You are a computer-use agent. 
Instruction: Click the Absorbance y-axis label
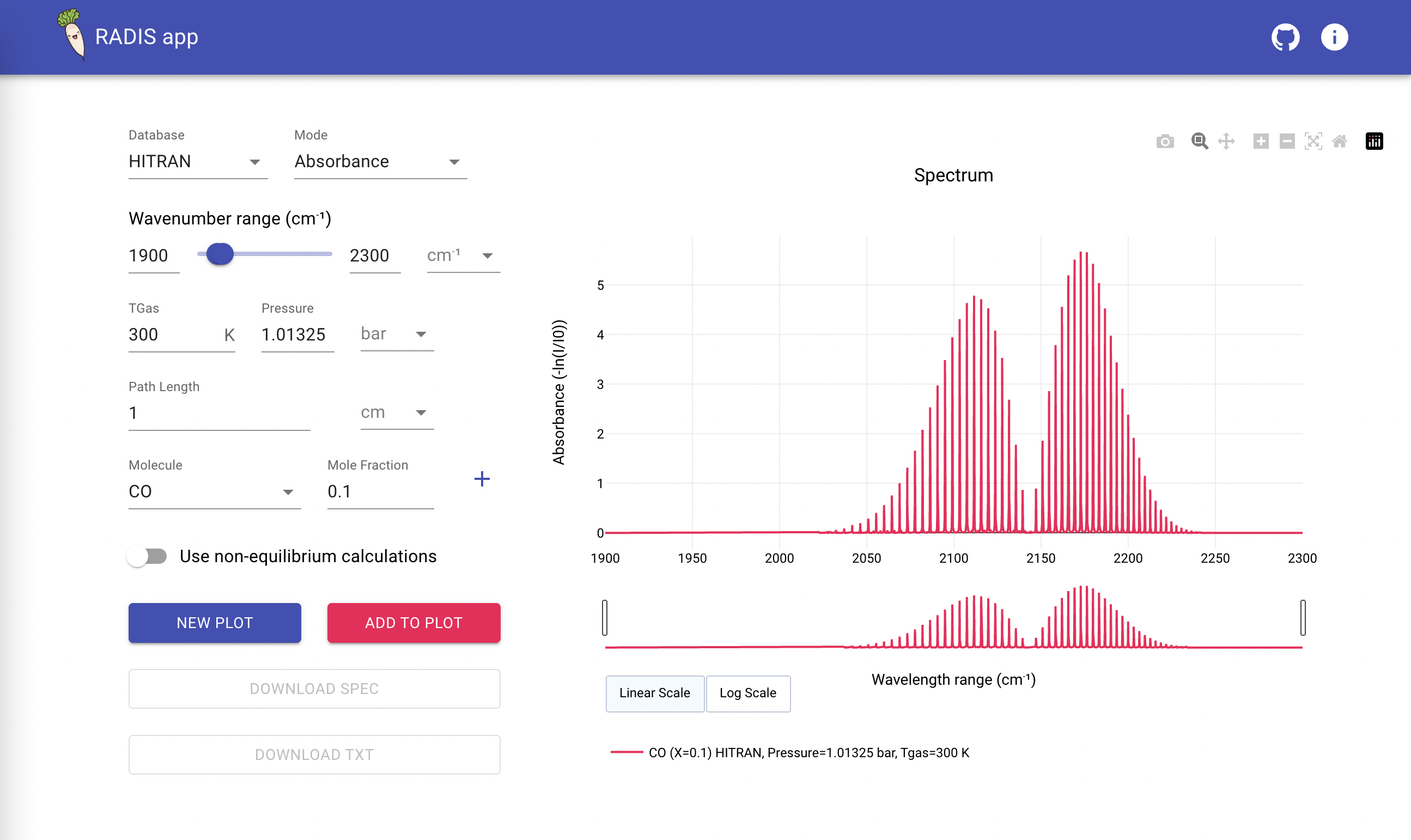pyautogui.click(x=558, y=392)
